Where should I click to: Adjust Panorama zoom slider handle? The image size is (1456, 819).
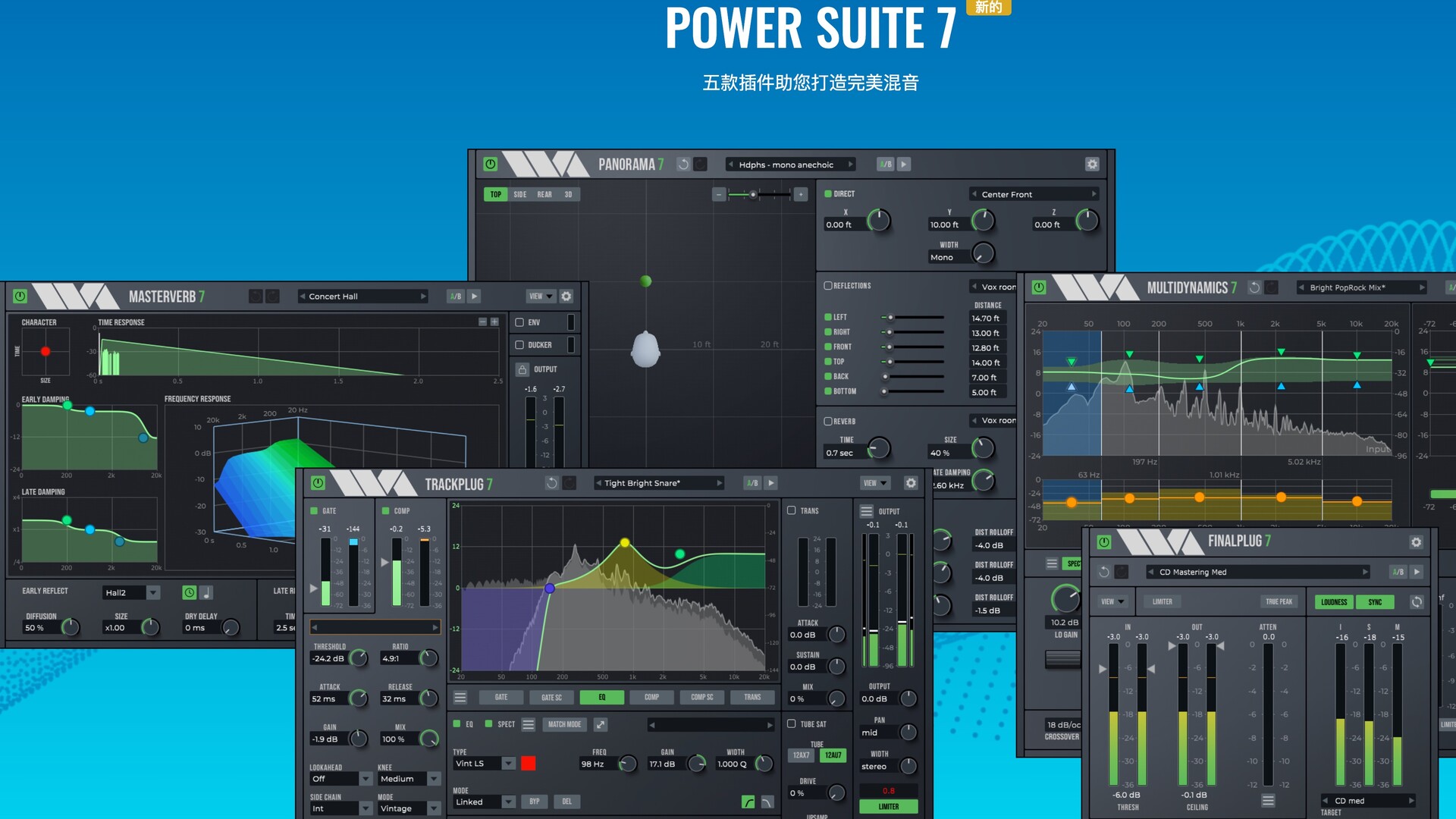point(753,195)
